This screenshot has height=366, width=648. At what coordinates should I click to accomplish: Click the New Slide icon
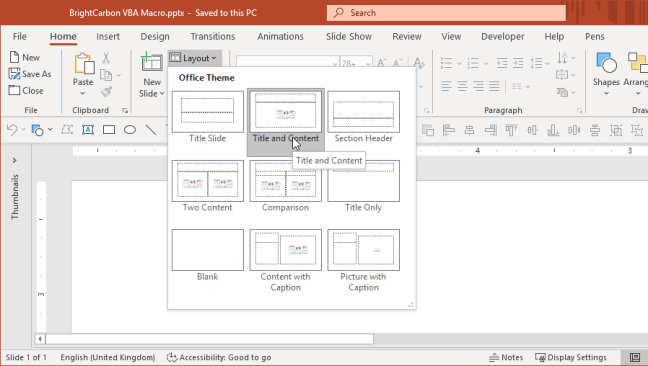pyautogui.click(x=152, y=63)
